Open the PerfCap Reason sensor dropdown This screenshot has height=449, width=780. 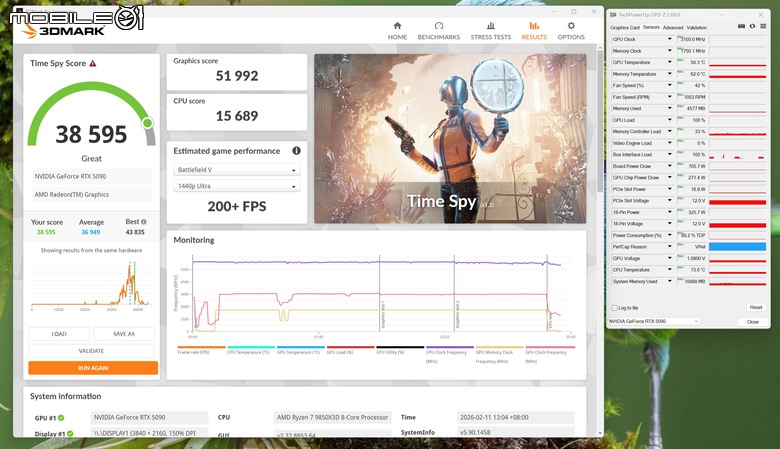670,247
